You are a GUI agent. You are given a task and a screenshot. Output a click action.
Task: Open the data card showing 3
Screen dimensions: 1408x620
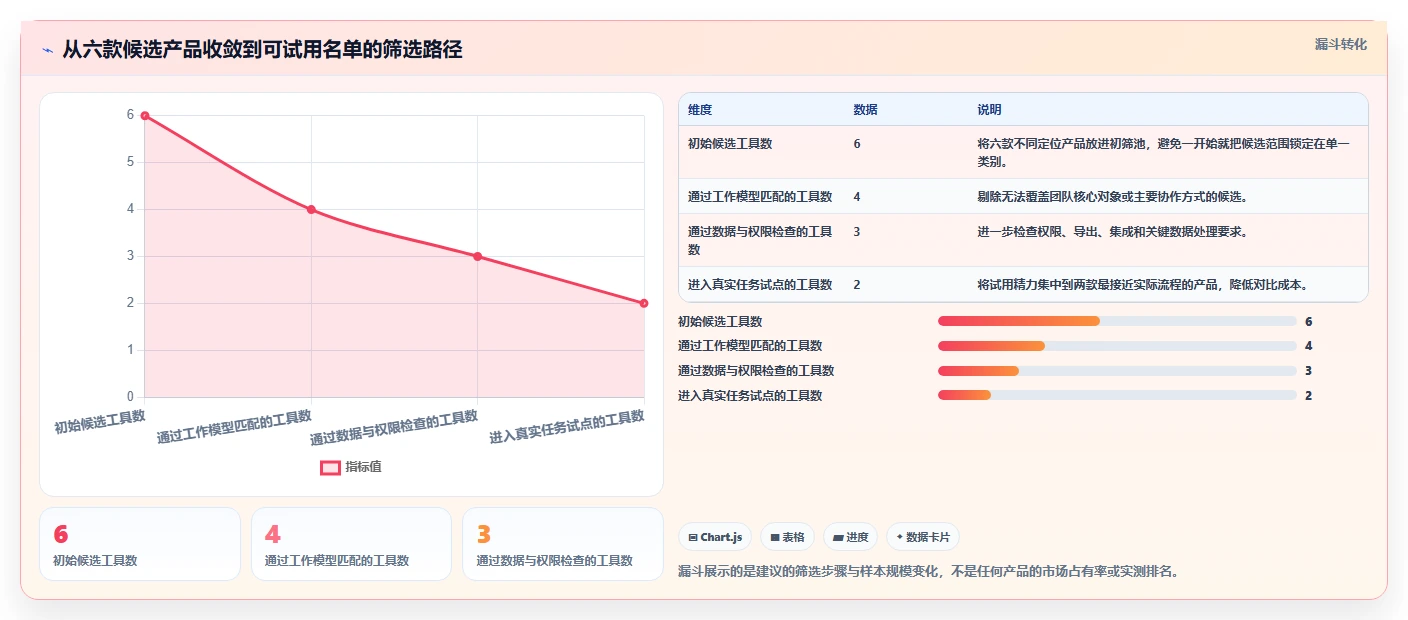point(563,544)
